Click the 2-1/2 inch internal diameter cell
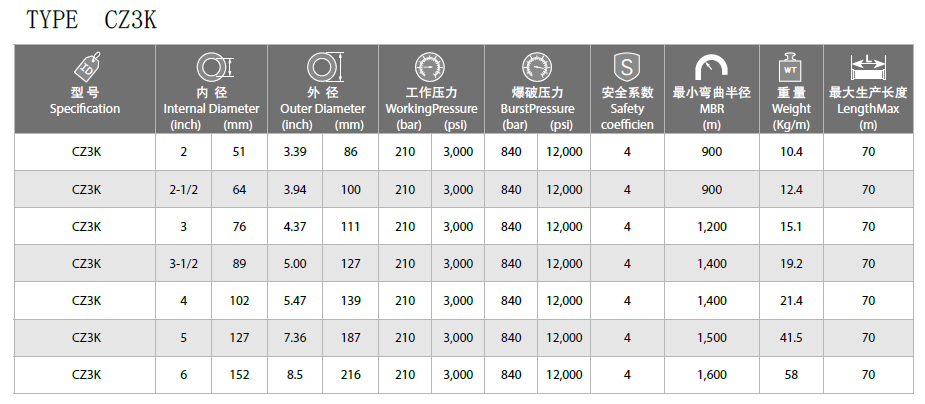 click(183, 189)
